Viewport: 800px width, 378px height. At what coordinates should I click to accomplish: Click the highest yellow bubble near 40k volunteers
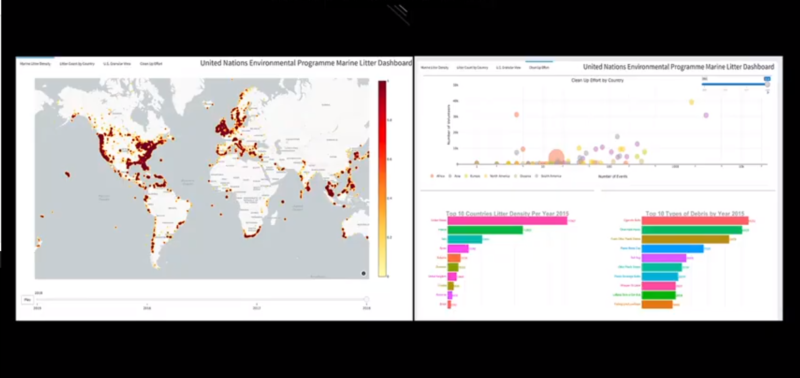[692, 102]
